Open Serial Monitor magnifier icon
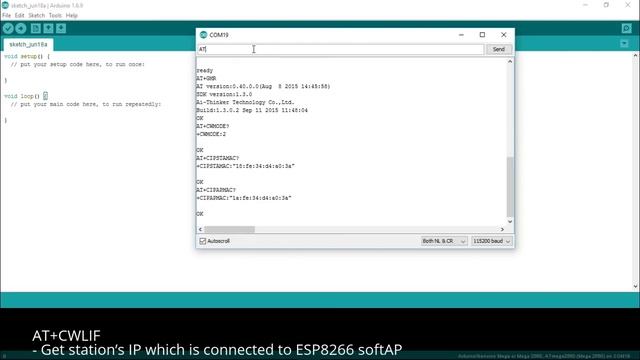Image resolution: width=640 pixels, height=360 pixels. point(627,28)
